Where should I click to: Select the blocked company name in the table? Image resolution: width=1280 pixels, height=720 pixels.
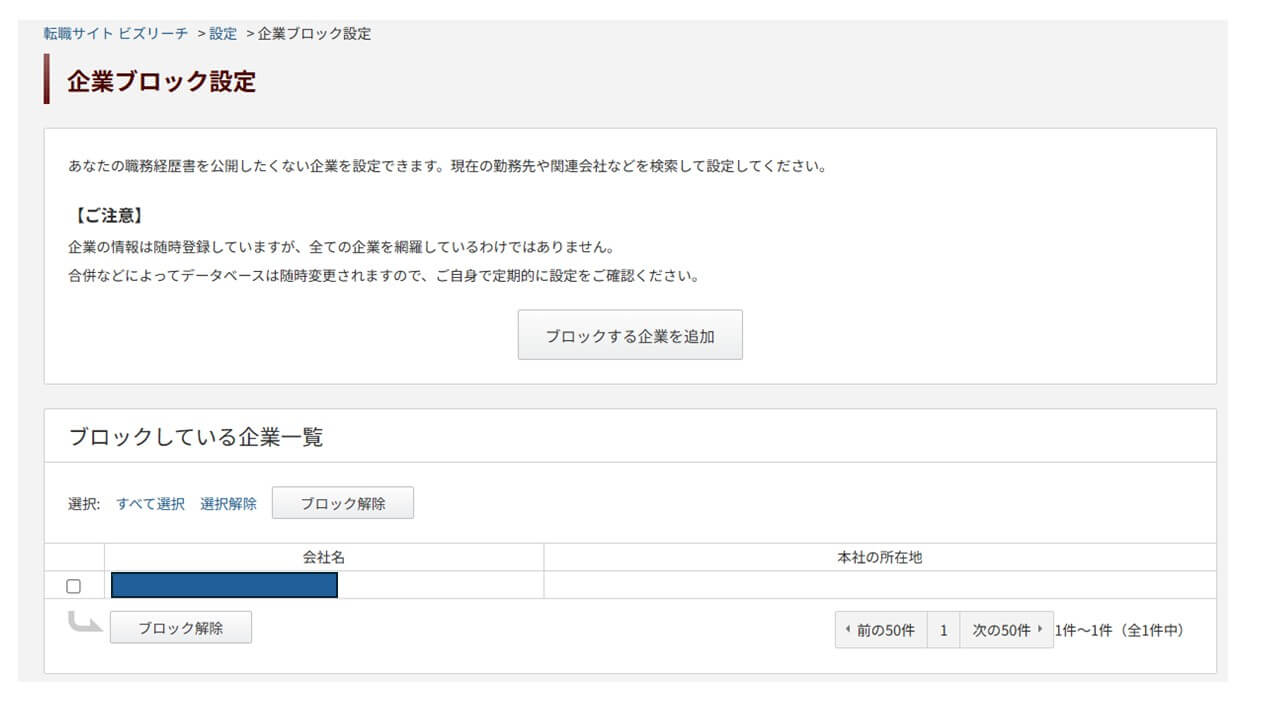click(x=224, y=585)
